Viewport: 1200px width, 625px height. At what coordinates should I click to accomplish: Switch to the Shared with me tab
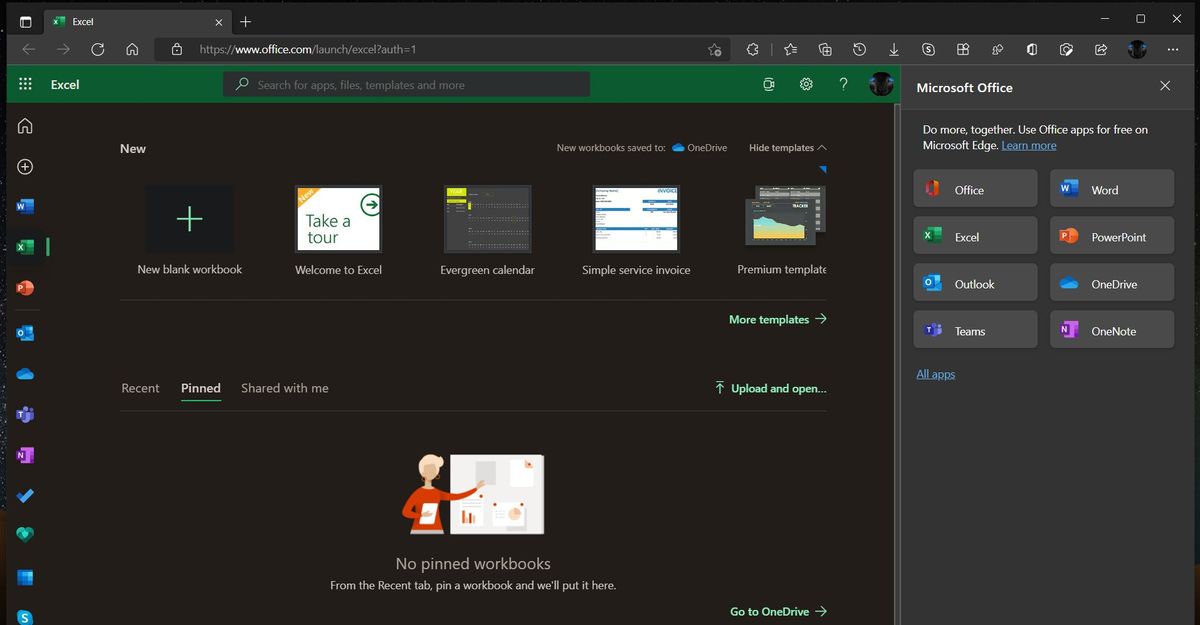click(284, 388)
